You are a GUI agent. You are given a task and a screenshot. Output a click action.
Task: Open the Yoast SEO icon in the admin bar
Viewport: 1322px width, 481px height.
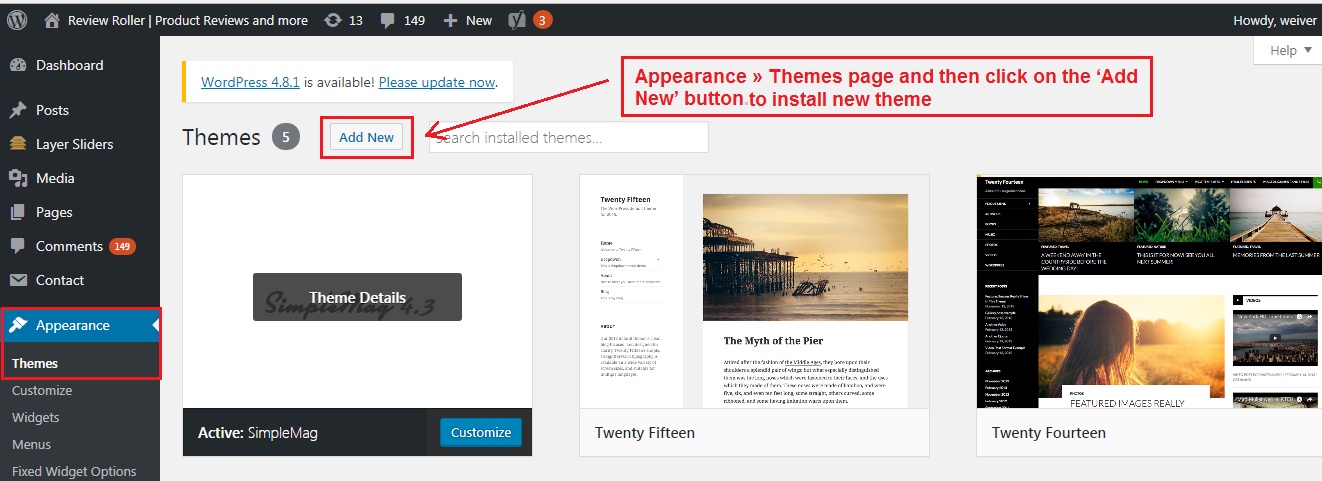[x=516, y=20]
